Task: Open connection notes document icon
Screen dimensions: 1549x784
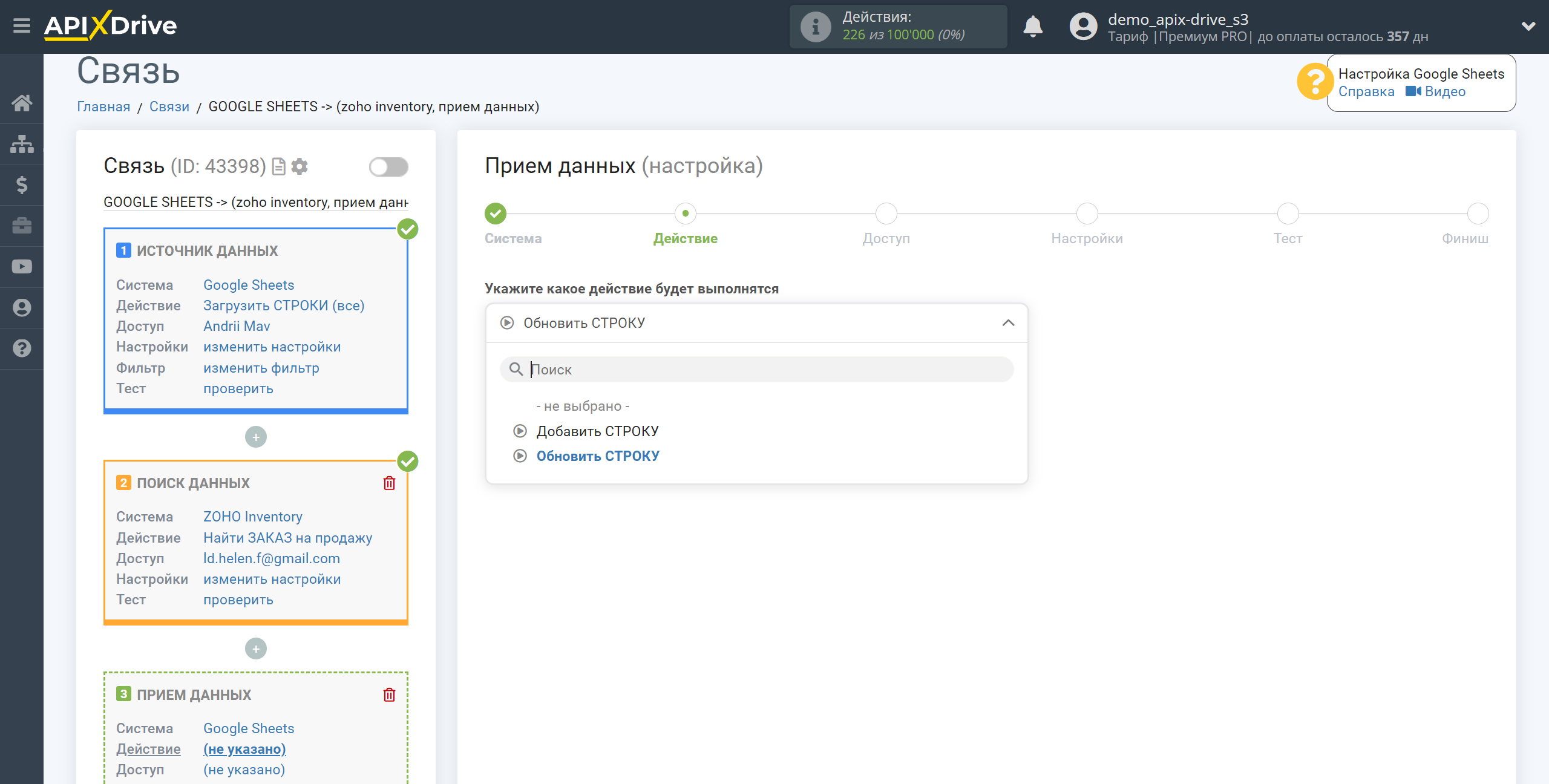Action: point(278,166)
